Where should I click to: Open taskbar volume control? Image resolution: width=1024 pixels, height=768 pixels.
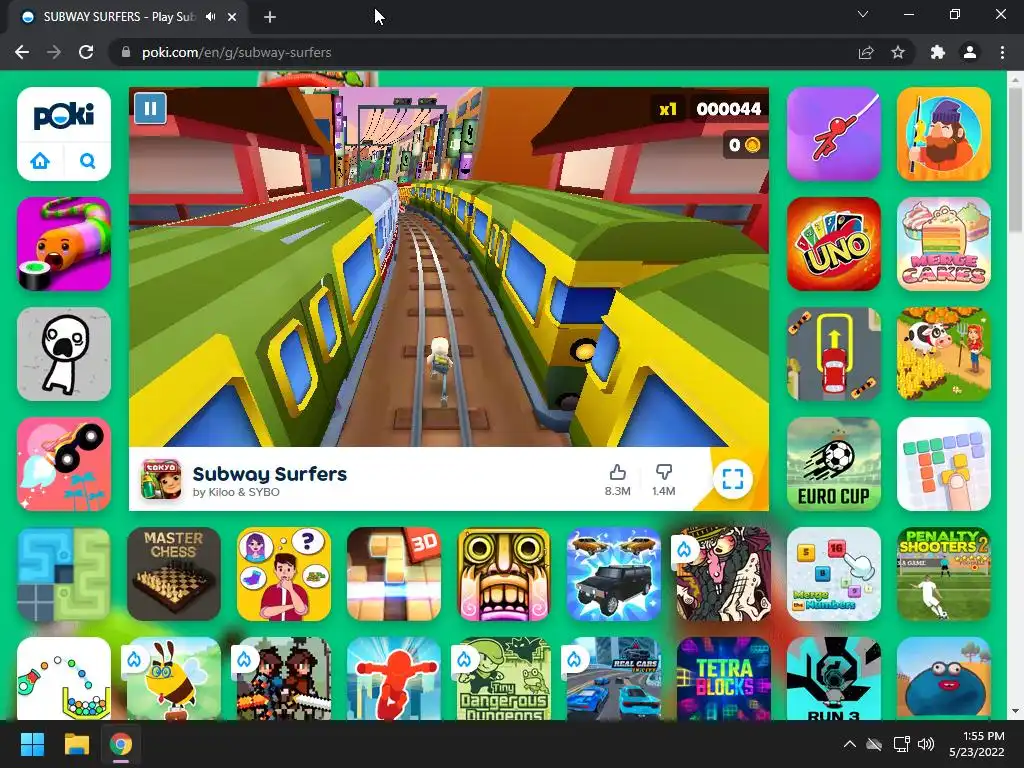click(x=926, y=744)
